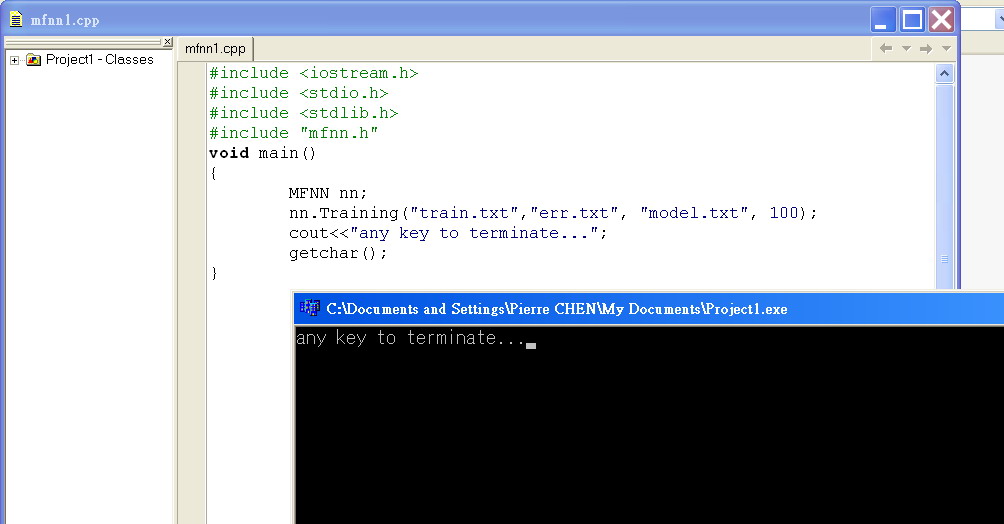The height and width of the screenshot is (524, 1004).
Task: Click the Project1 classes folder icon
Action: click(34, 60)
